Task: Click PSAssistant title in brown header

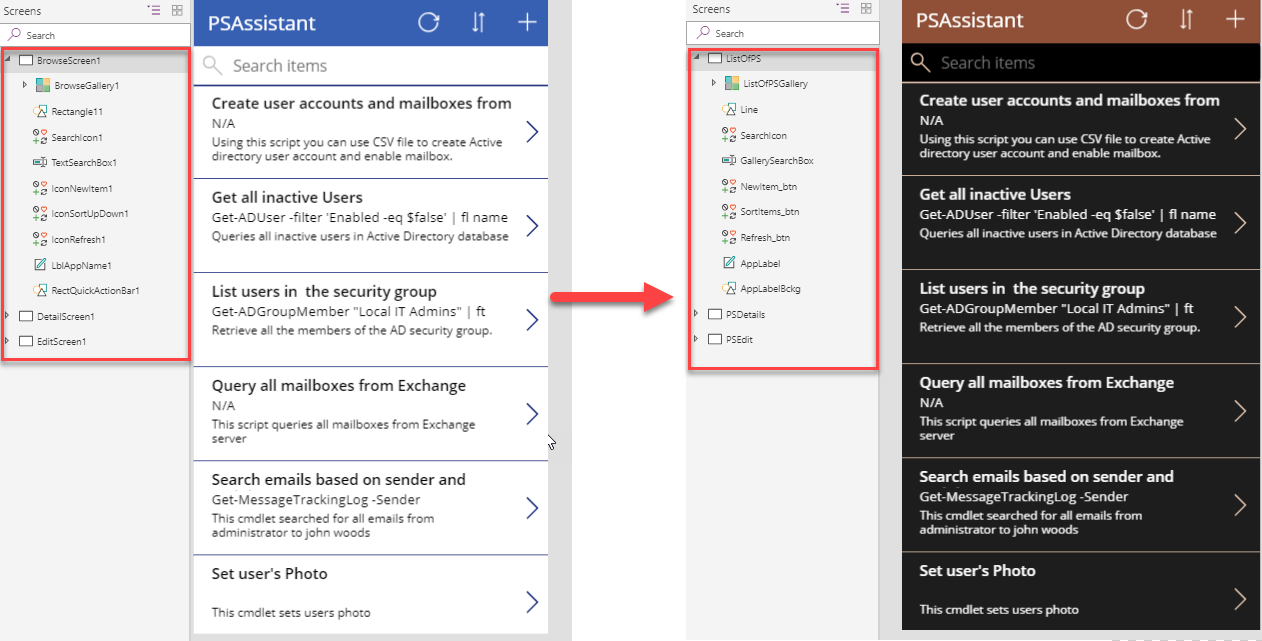Action: (x=970, y=20)
